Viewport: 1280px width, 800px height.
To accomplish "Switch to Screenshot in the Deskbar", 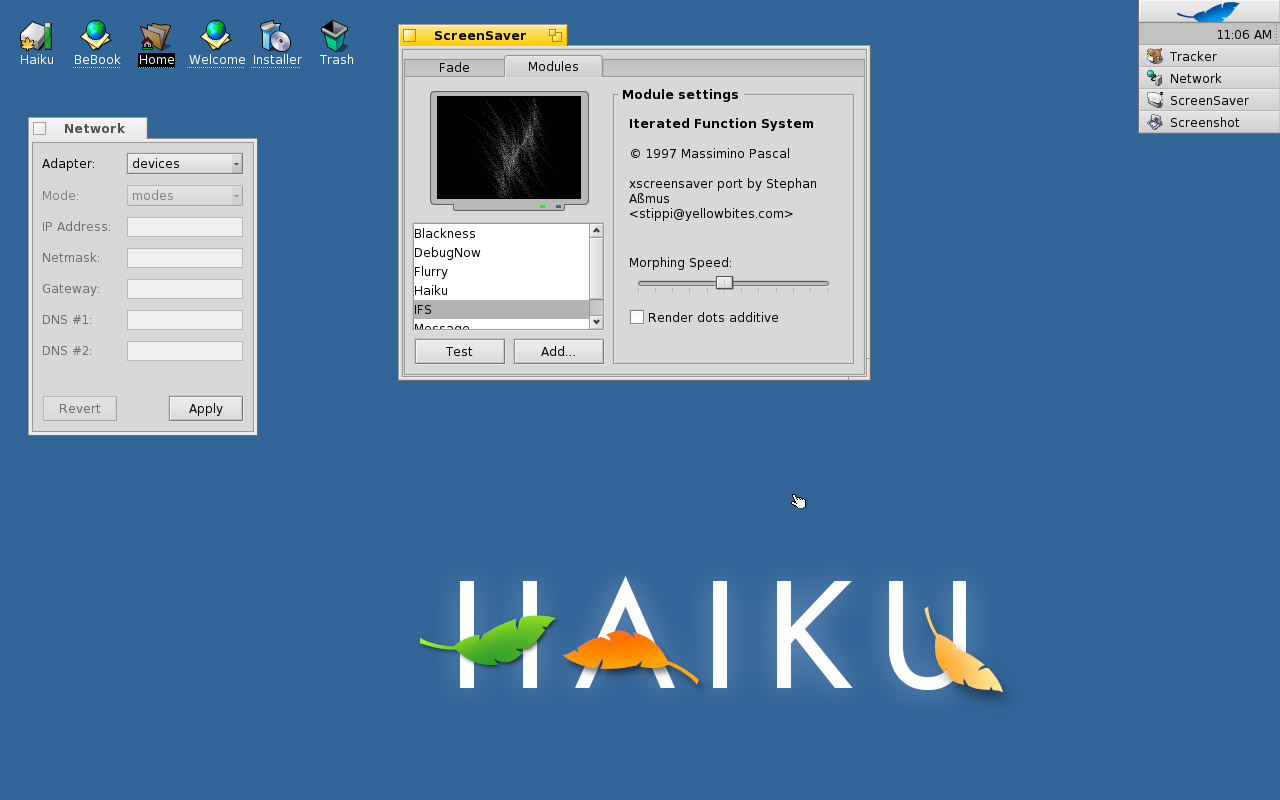I will (1209, 122).
